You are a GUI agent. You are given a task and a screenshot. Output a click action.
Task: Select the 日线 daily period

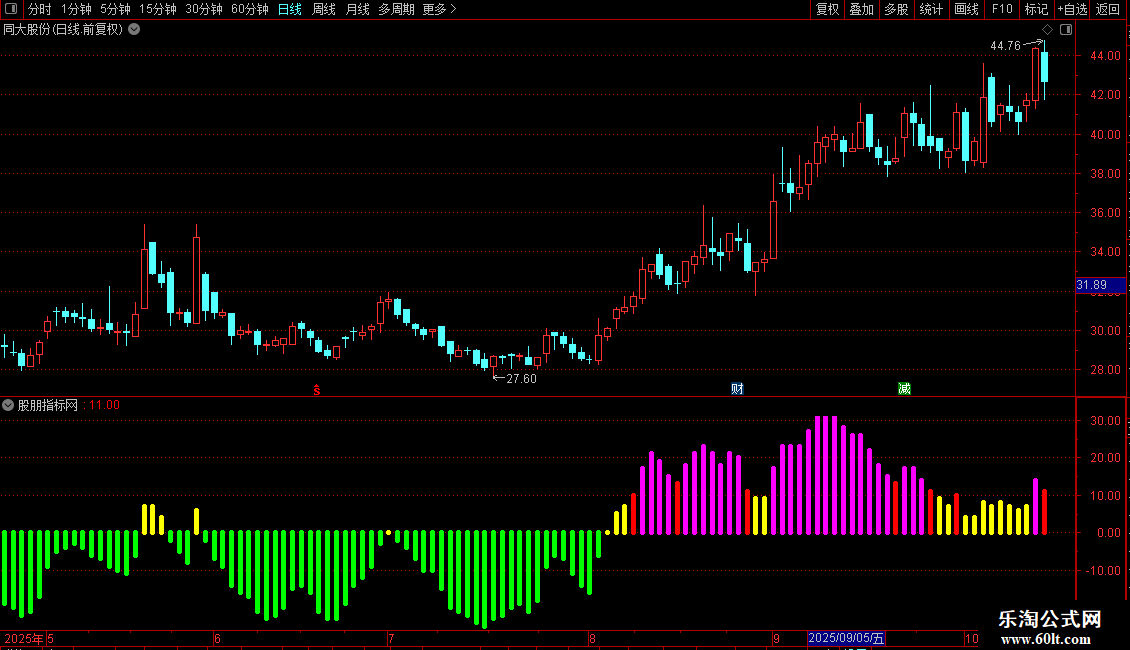(290, 9)
